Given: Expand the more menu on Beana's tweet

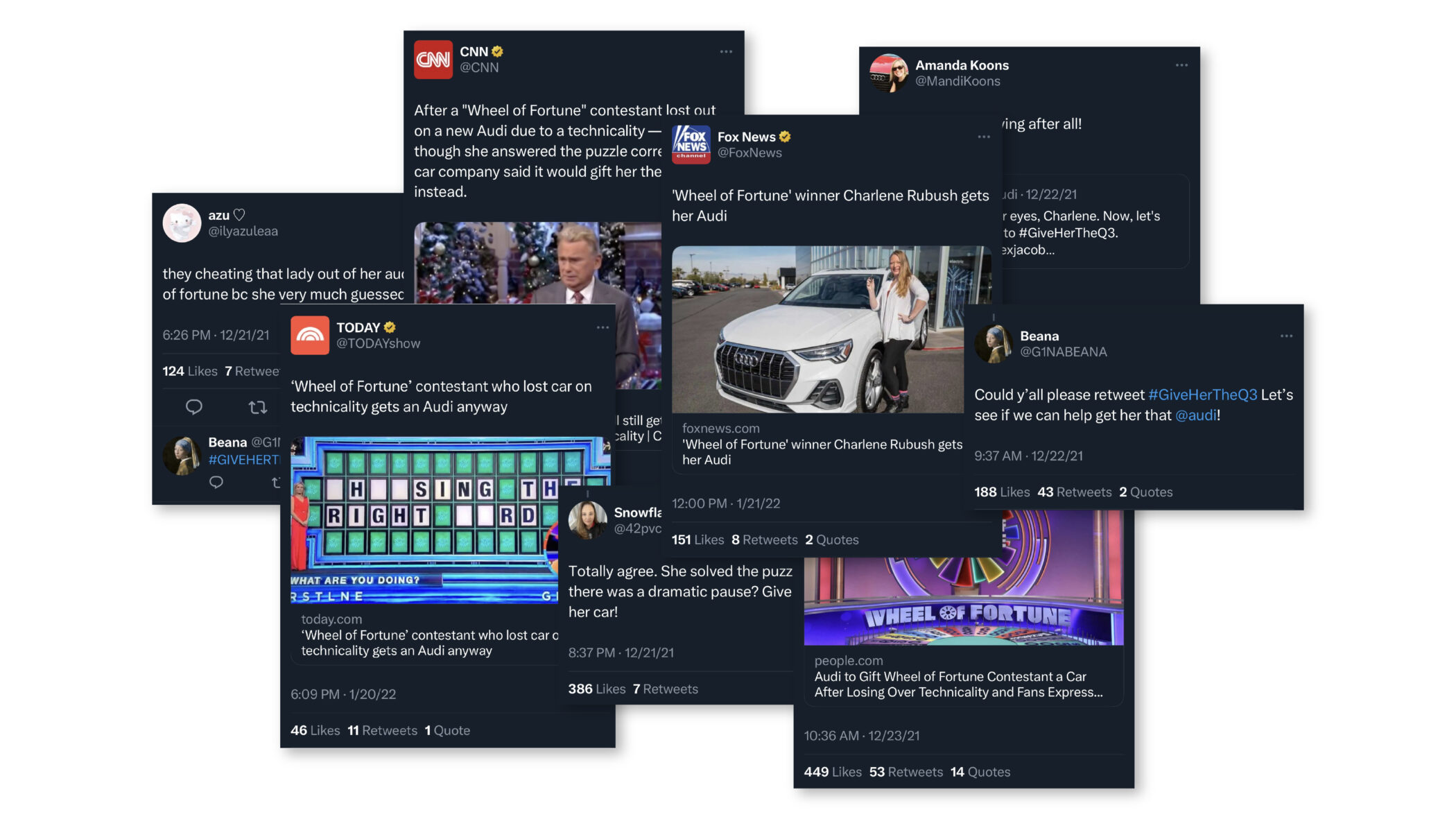Looking at the screenshot, I should point(1286,336).
